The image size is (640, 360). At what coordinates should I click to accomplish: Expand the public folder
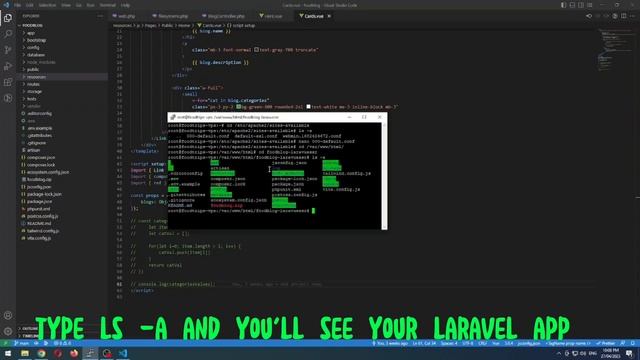(33, 69)
